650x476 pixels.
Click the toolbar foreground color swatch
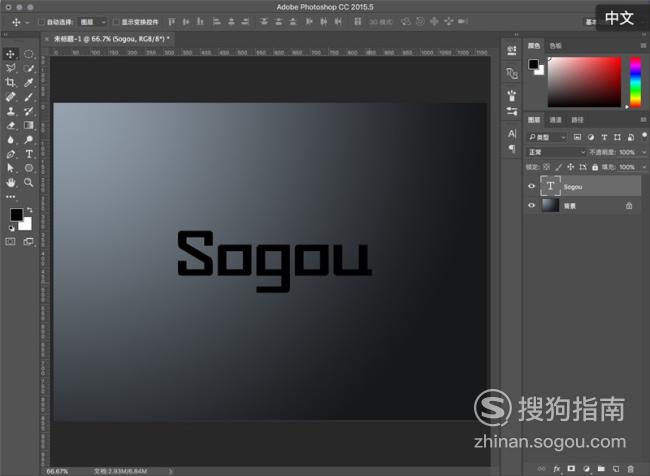[x=16, y=214]
